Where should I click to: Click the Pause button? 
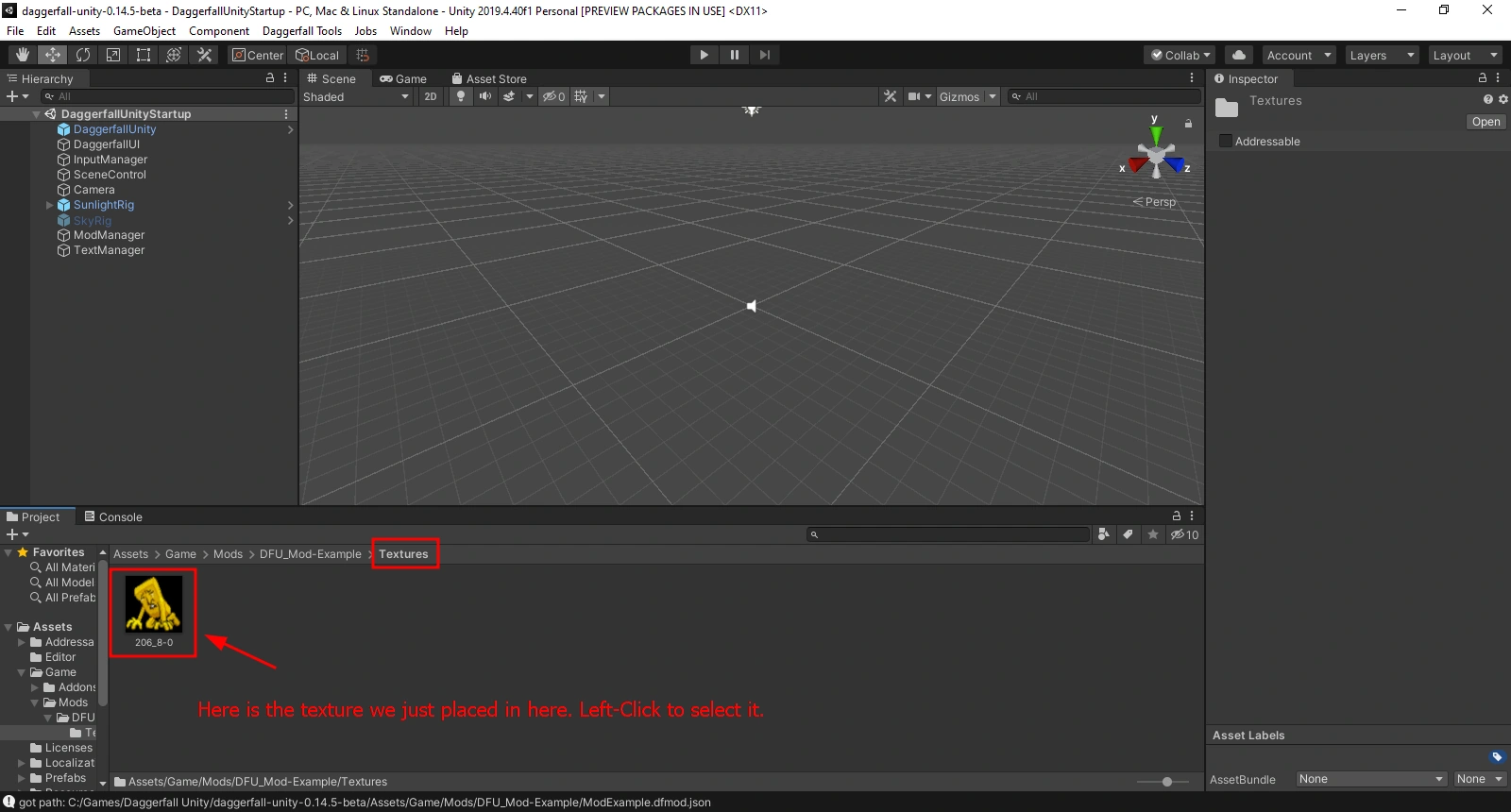pyautogui.click(x=734, y=55)
